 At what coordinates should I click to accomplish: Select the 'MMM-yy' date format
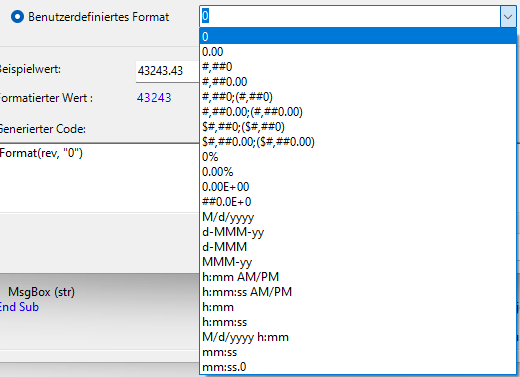(x=358, y=262)
